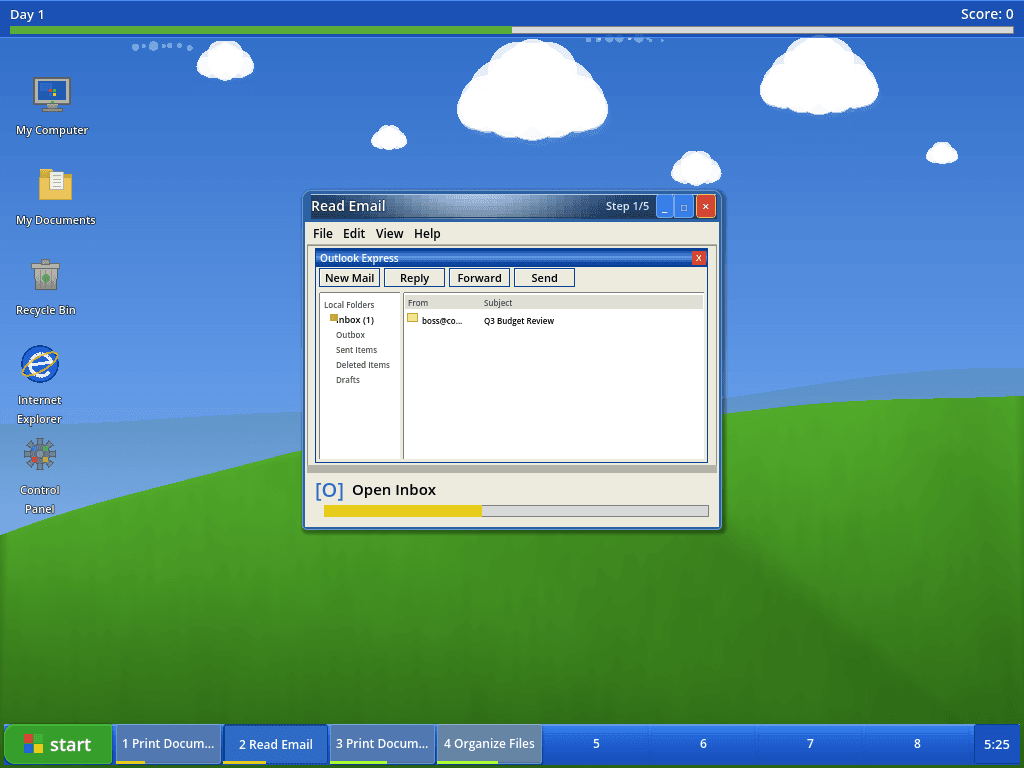Click the Forward button
The image size is (1024, 768).
tap(479, 277)
